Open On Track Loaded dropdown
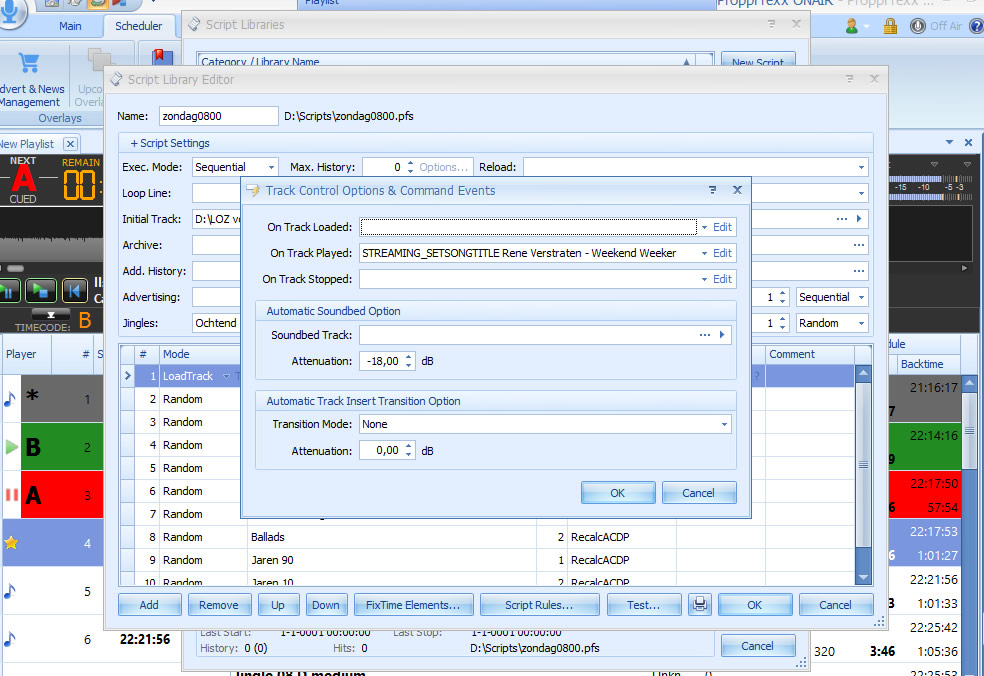Viewport: 984px width, 676px height. (704, 227)
